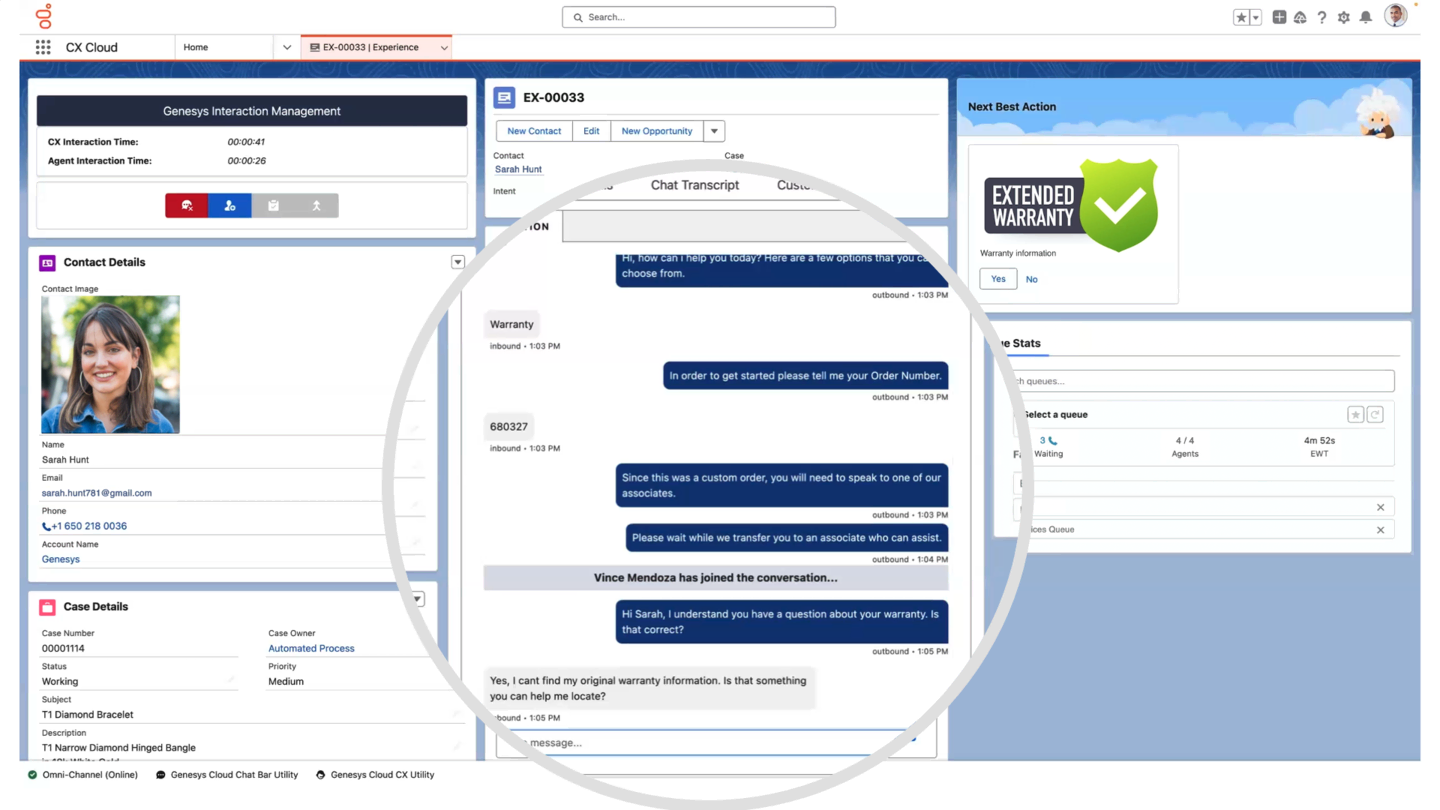Viewport: 1440px width, 810px height.
Task: Click Yes on the Extended Warranty action
Action: (998, 279)
